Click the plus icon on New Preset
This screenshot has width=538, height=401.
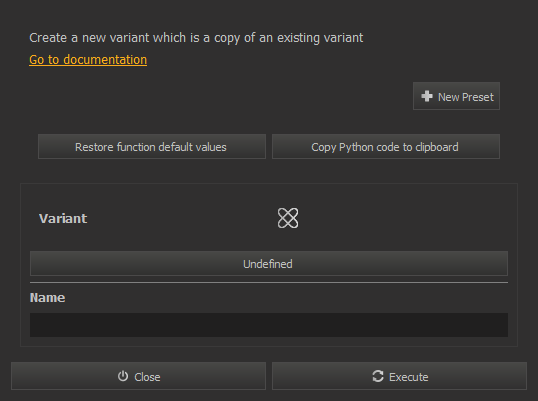(427, 96)
